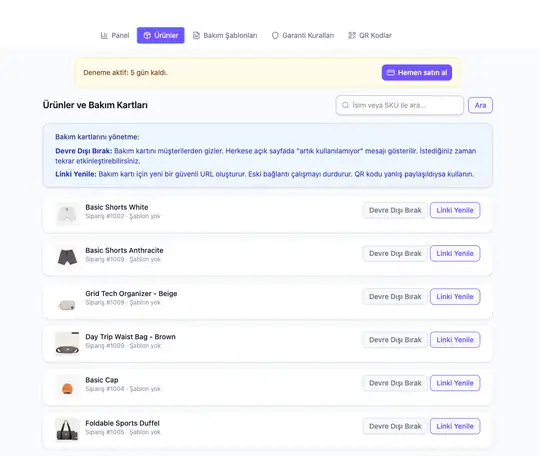Renew link for Basic Cap
Viewport: 540px width, 456px height.
pos(455,383)
